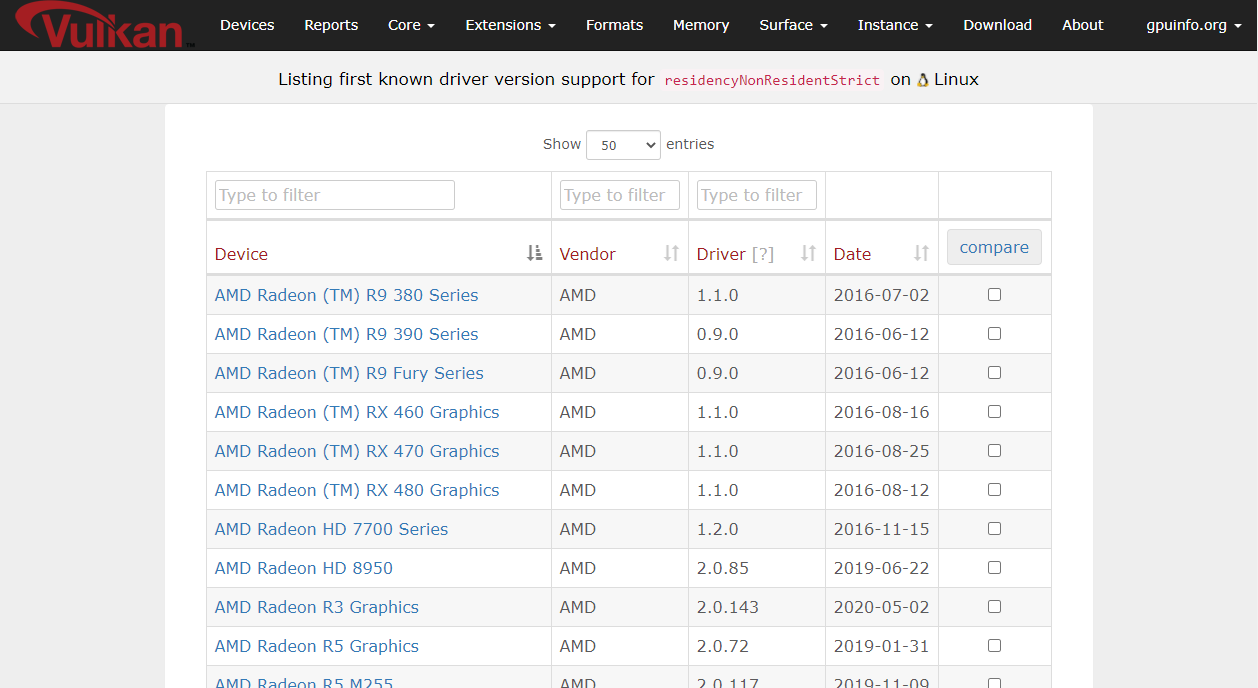Open AMD Radeon (TM) RX 470 Graphics link
The image size is (1258, 688).
[x=357, y=451]
